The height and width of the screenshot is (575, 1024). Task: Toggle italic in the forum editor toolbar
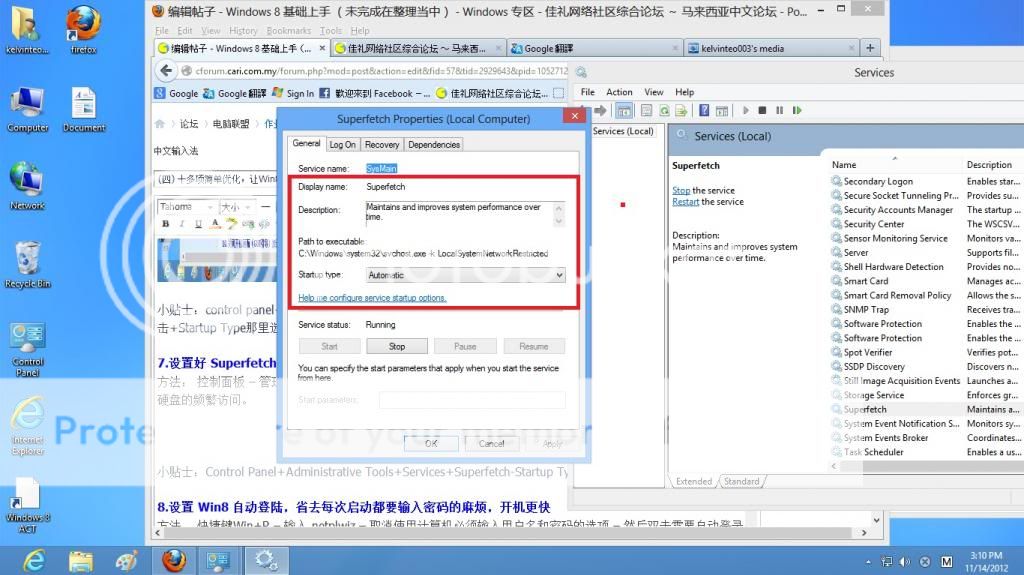[x=182, y=224]
